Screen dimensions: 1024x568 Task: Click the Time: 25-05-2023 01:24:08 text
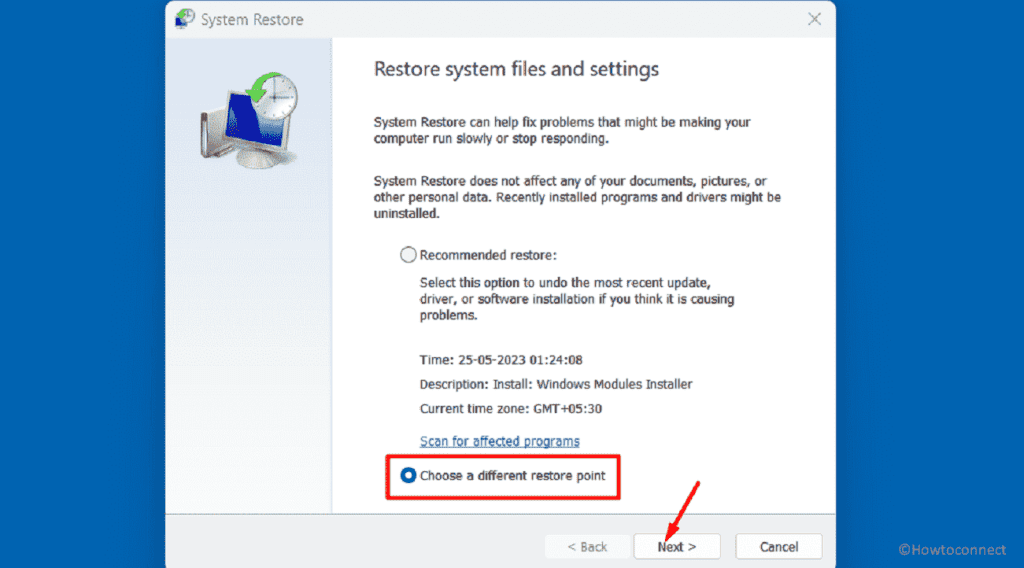(501, 360)
